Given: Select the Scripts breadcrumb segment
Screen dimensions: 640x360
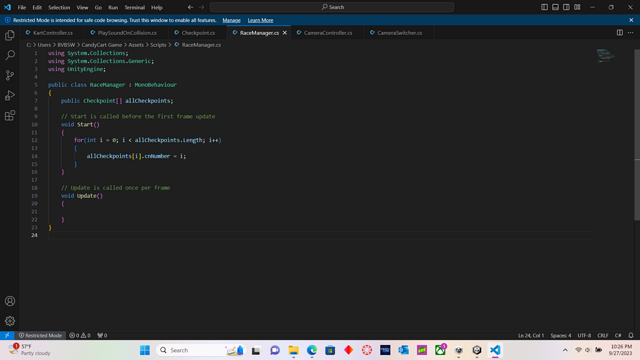Looking at the screenshot, I should 158,45.
